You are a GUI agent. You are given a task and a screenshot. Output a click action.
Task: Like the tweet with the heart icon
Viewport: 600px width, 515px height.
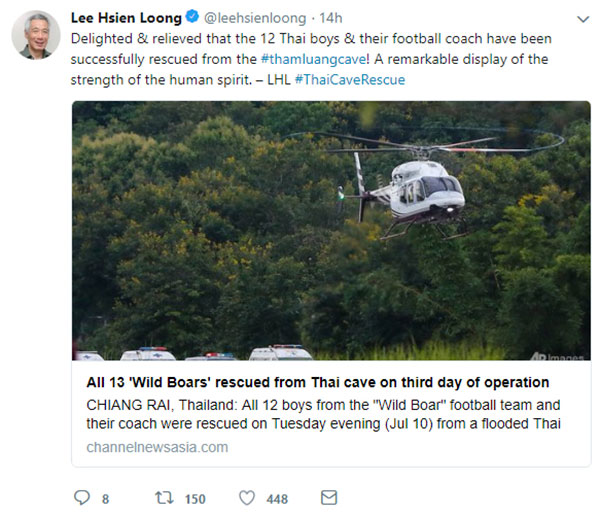(246, 497)
